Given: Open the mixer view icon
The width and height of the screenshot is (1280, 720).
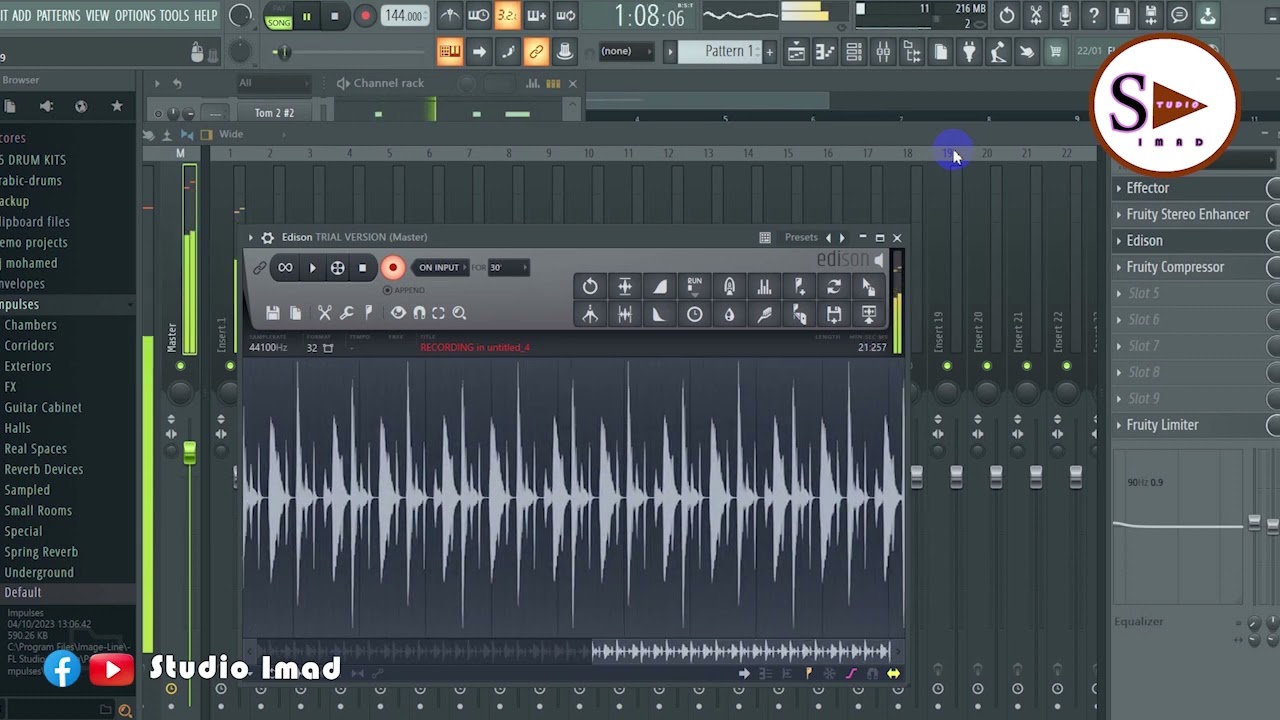Looking at the screenshot, I should (883, 52).
